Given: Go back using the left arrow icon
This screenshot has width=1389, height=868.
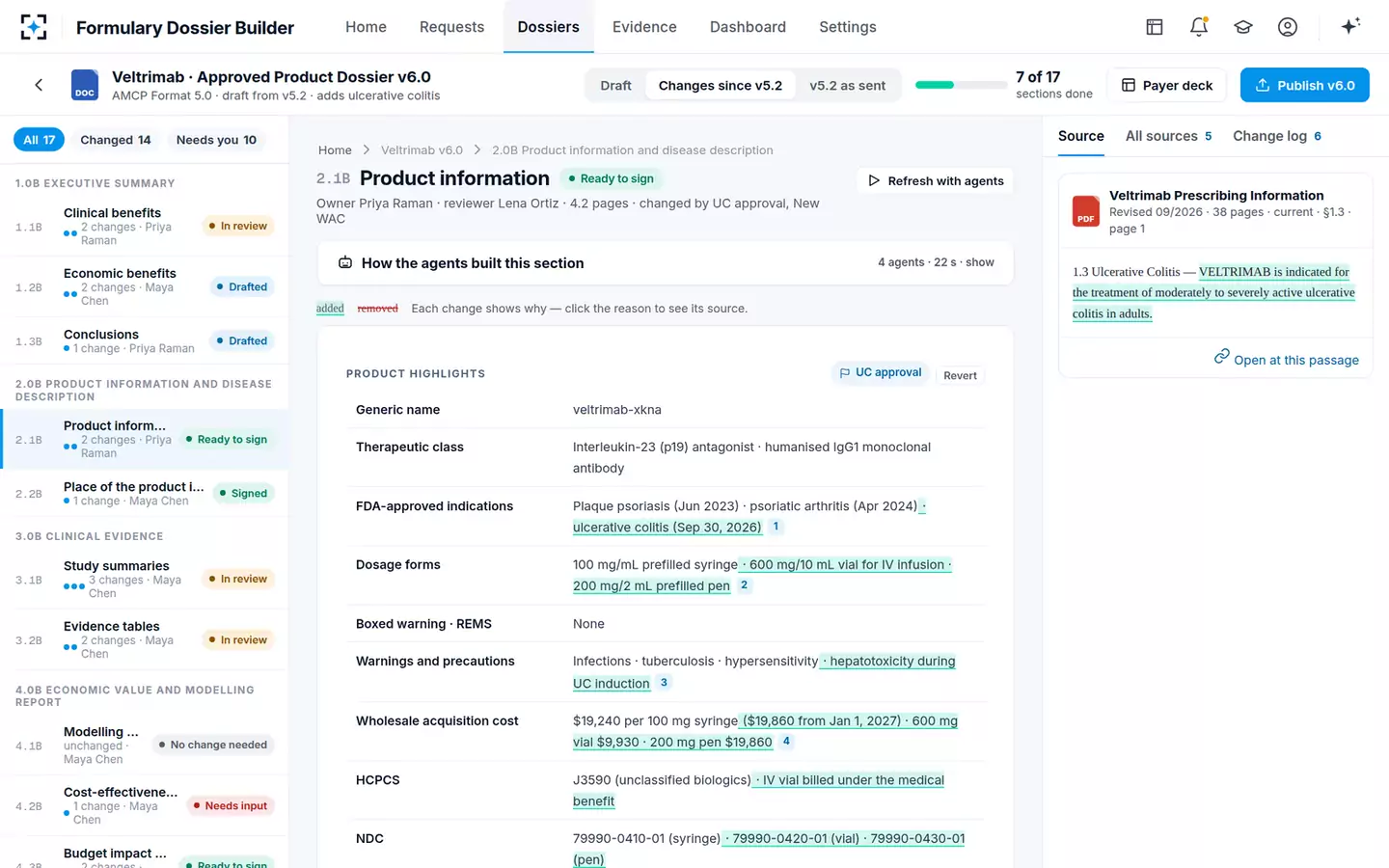Looking at the screenshot, I should click(39, 85).
